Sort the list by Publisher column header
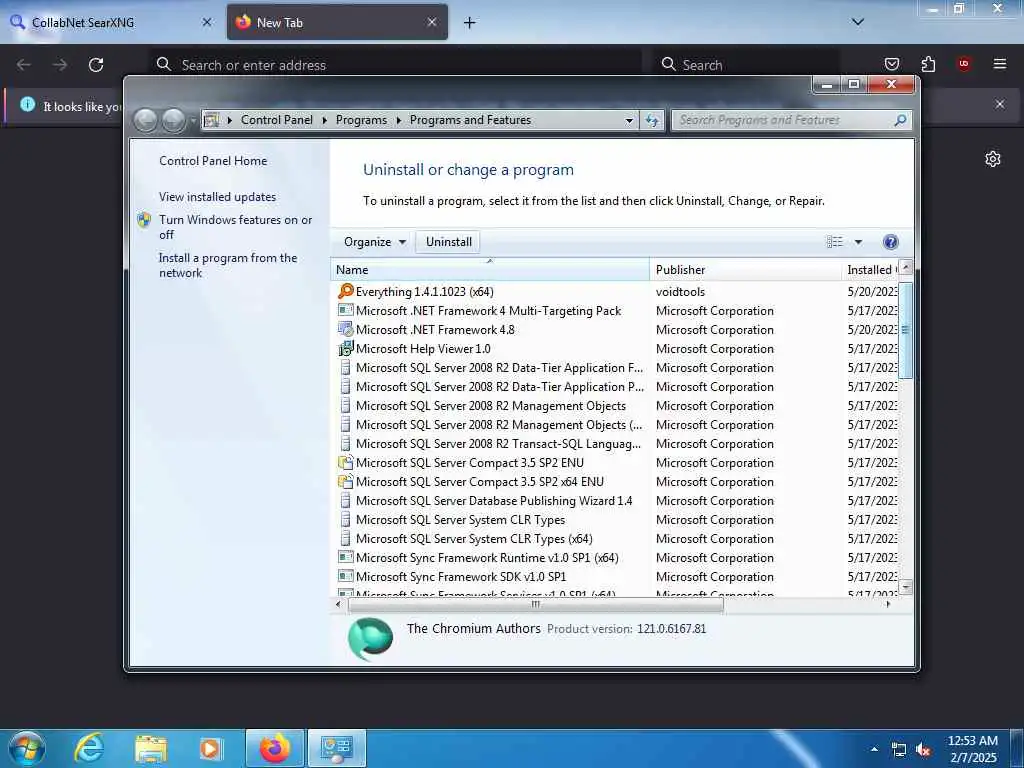The width and height of the screenshot is (1024, 768). [x=745, y=270]
